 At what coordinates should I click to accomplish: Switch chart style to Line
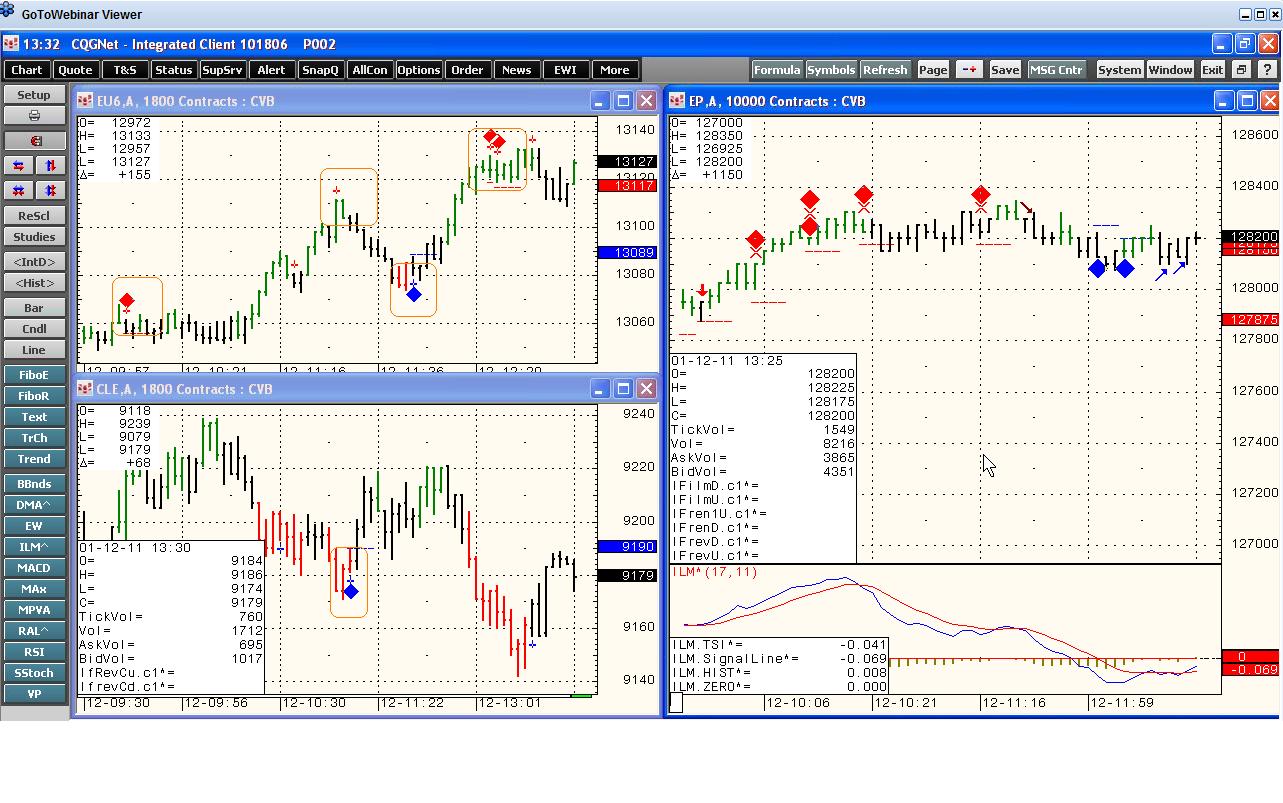point(34,350)
